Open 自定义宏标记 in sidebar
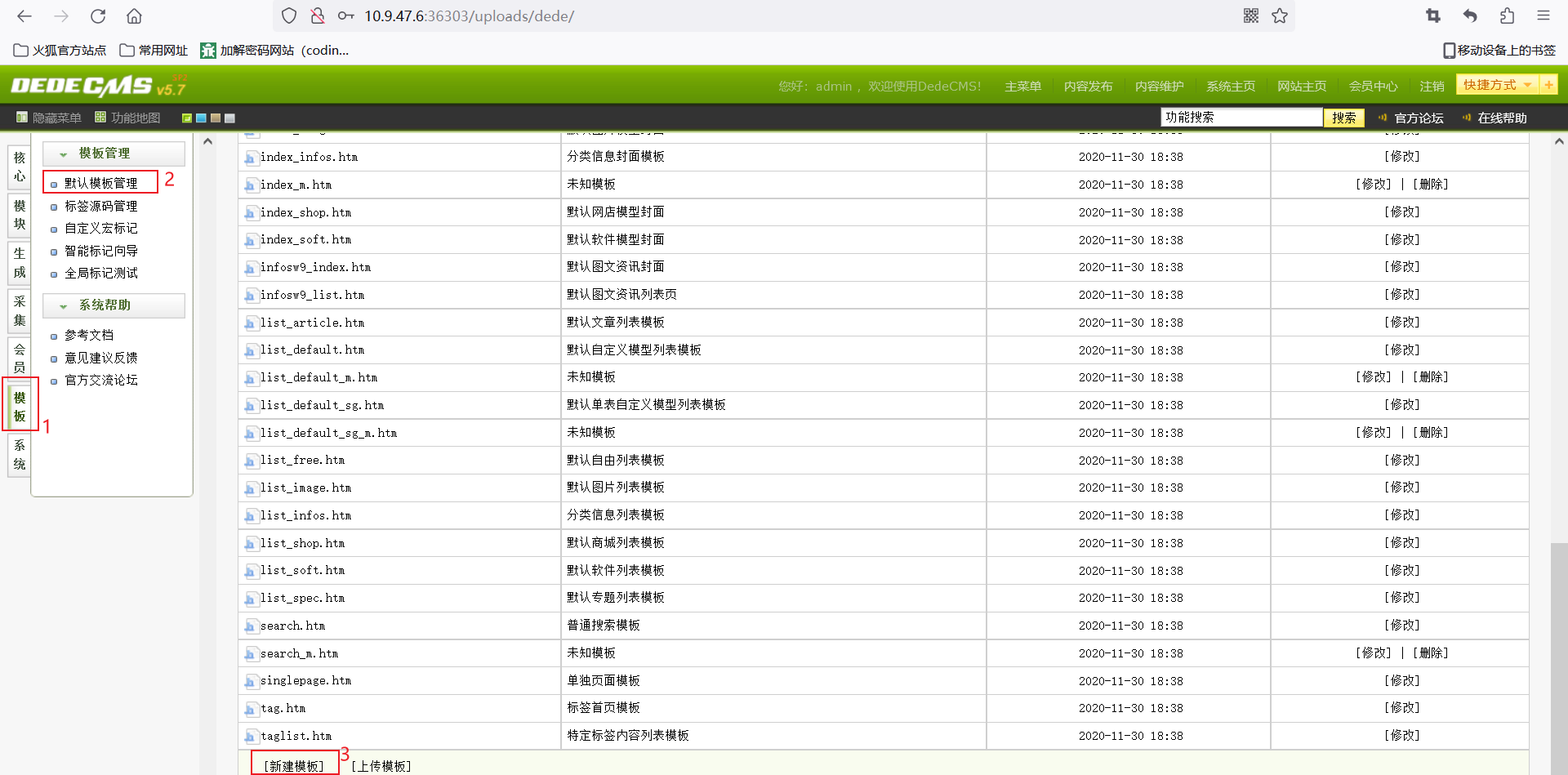The height and width of the screenshot is (775, 1568). tap(100, 228)
